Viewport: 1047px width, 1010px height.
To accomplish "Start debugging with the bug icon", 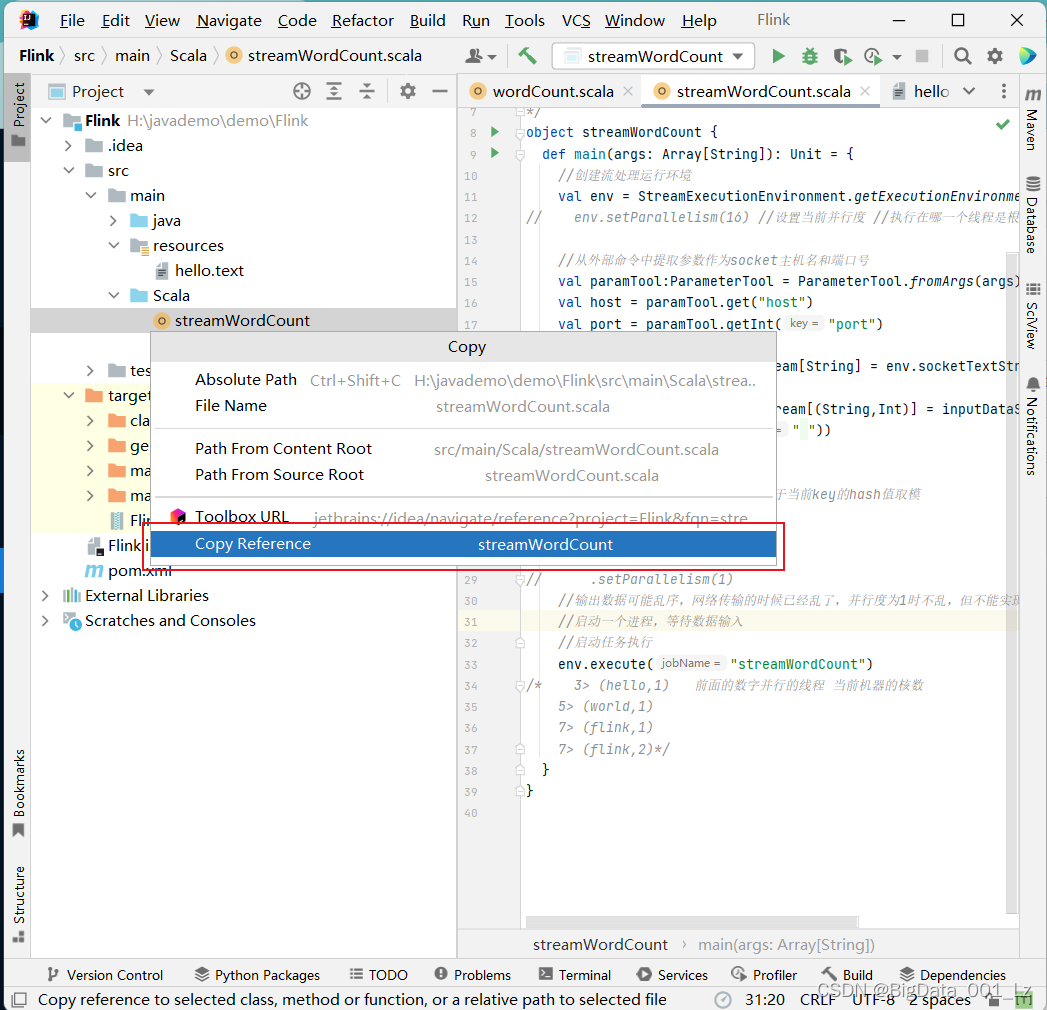I will (x=810, y=56).
